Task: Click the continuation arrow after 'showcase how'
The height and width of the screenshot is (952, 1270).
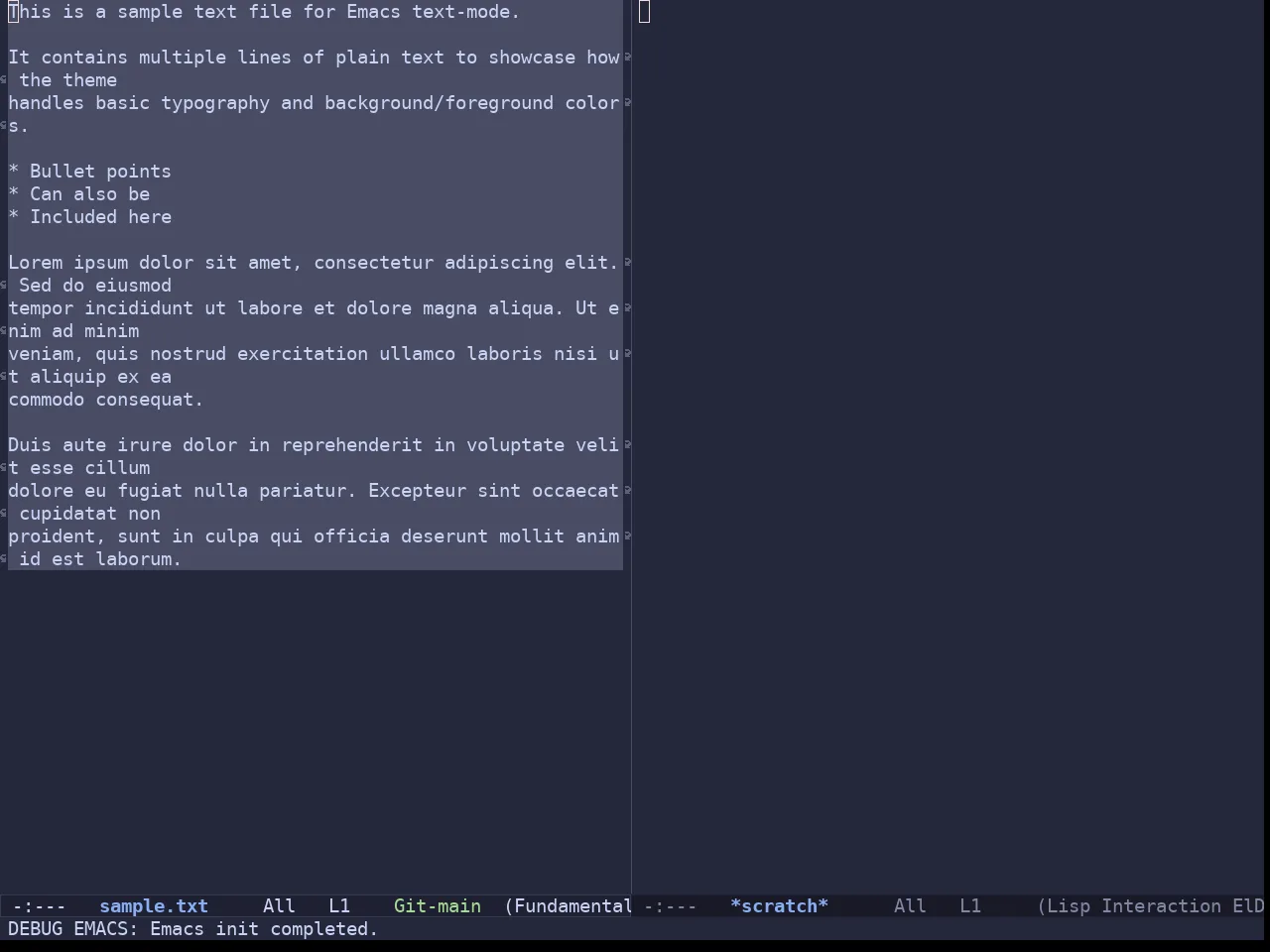Action: pyautogui.click(x=627, y=58)
